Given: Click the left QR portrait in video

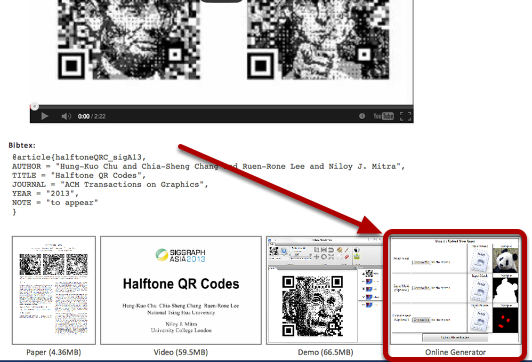Looking at the screenshot, I should pyautogui.click(x=129, y=40).
